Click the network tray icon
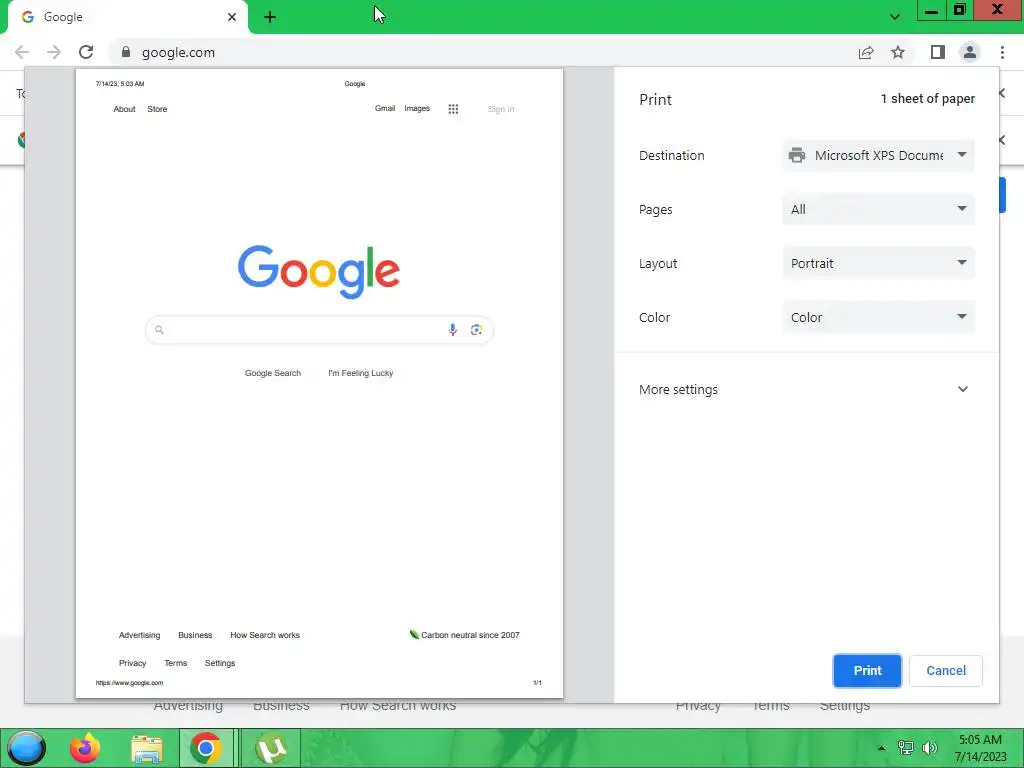The width and height of the screenshot is (1024, 768). point(906,748)
